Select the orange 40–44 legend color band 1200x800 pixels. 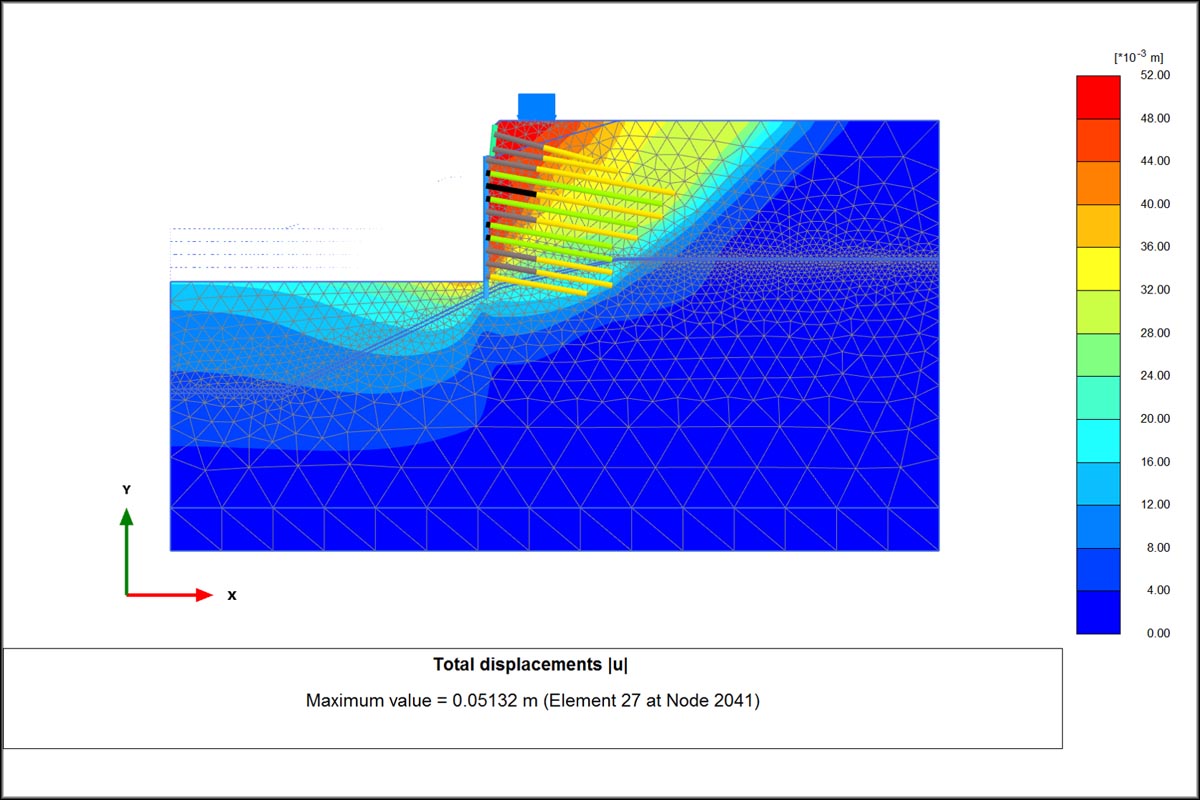point(1098,183)
